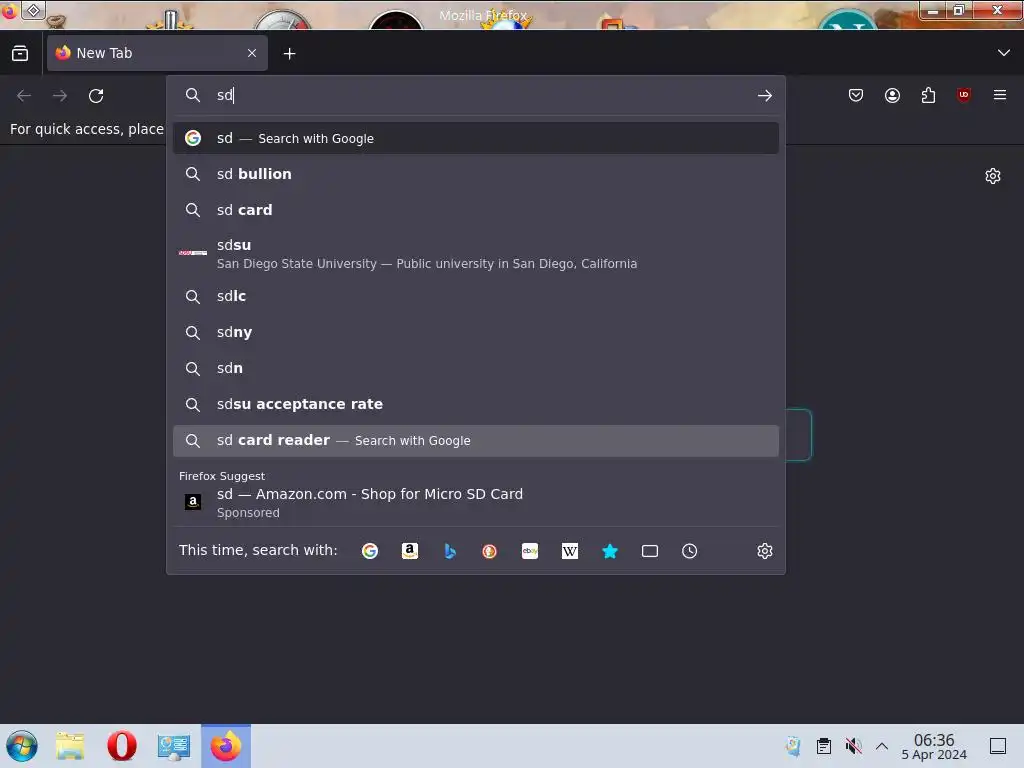Open a new tab with plus button

click(x=289, y=54)
